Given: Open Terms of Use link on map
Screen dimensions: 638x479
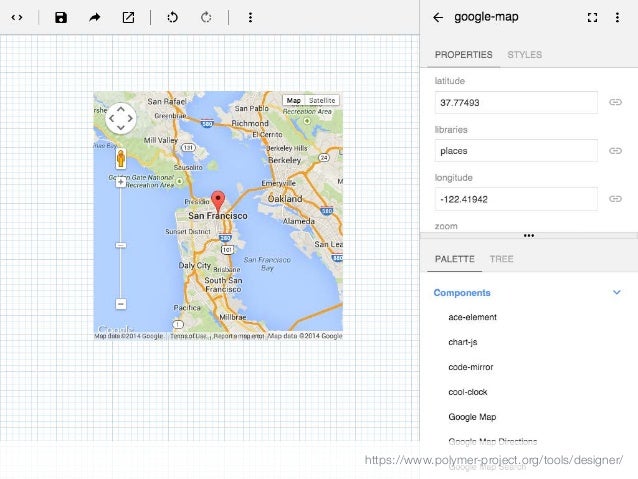Looking at the screenshot, I should [188, 336].
